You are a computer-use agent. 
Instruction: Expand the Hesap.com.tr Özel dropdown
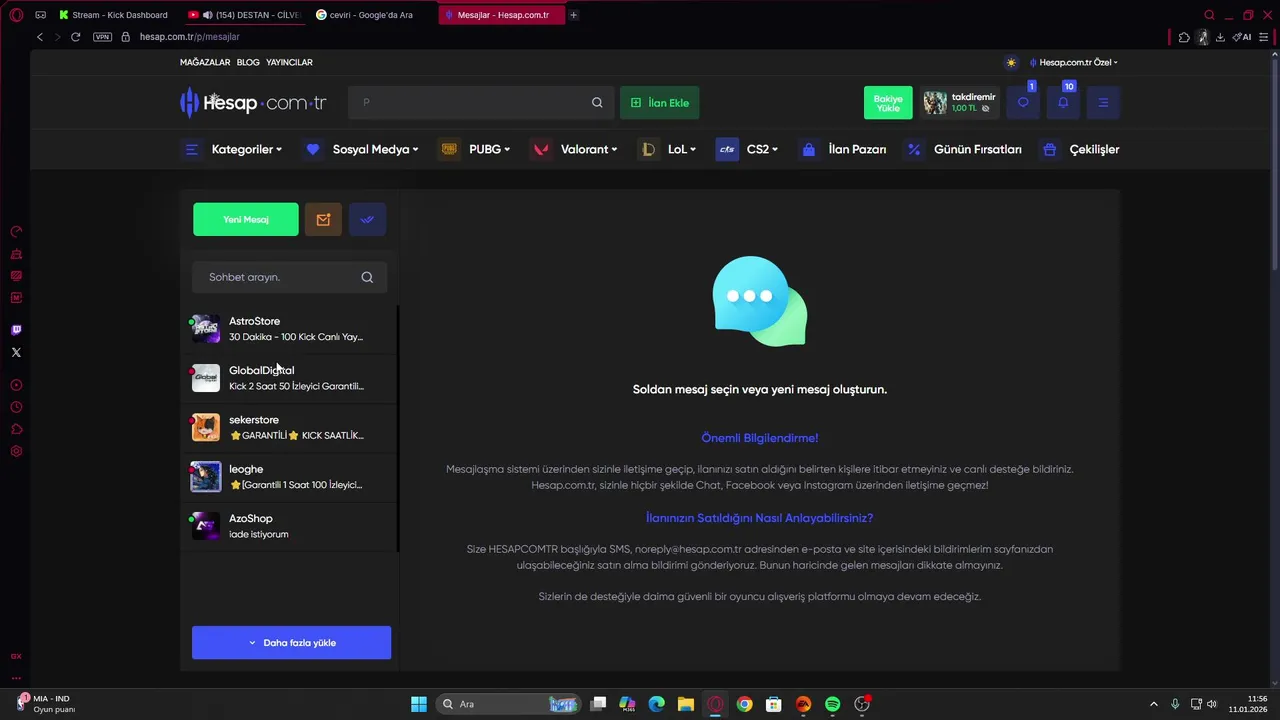1074,62
